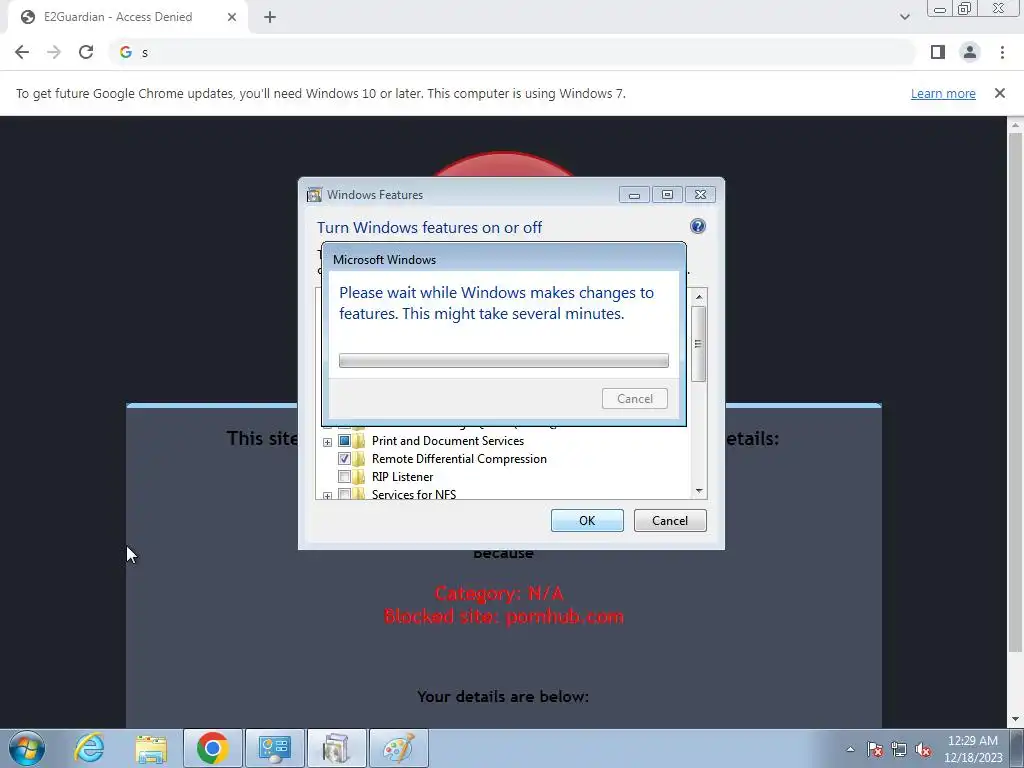
Task: Dismiss the Windows 7 update infobar
Action: [x=999, y=93]
